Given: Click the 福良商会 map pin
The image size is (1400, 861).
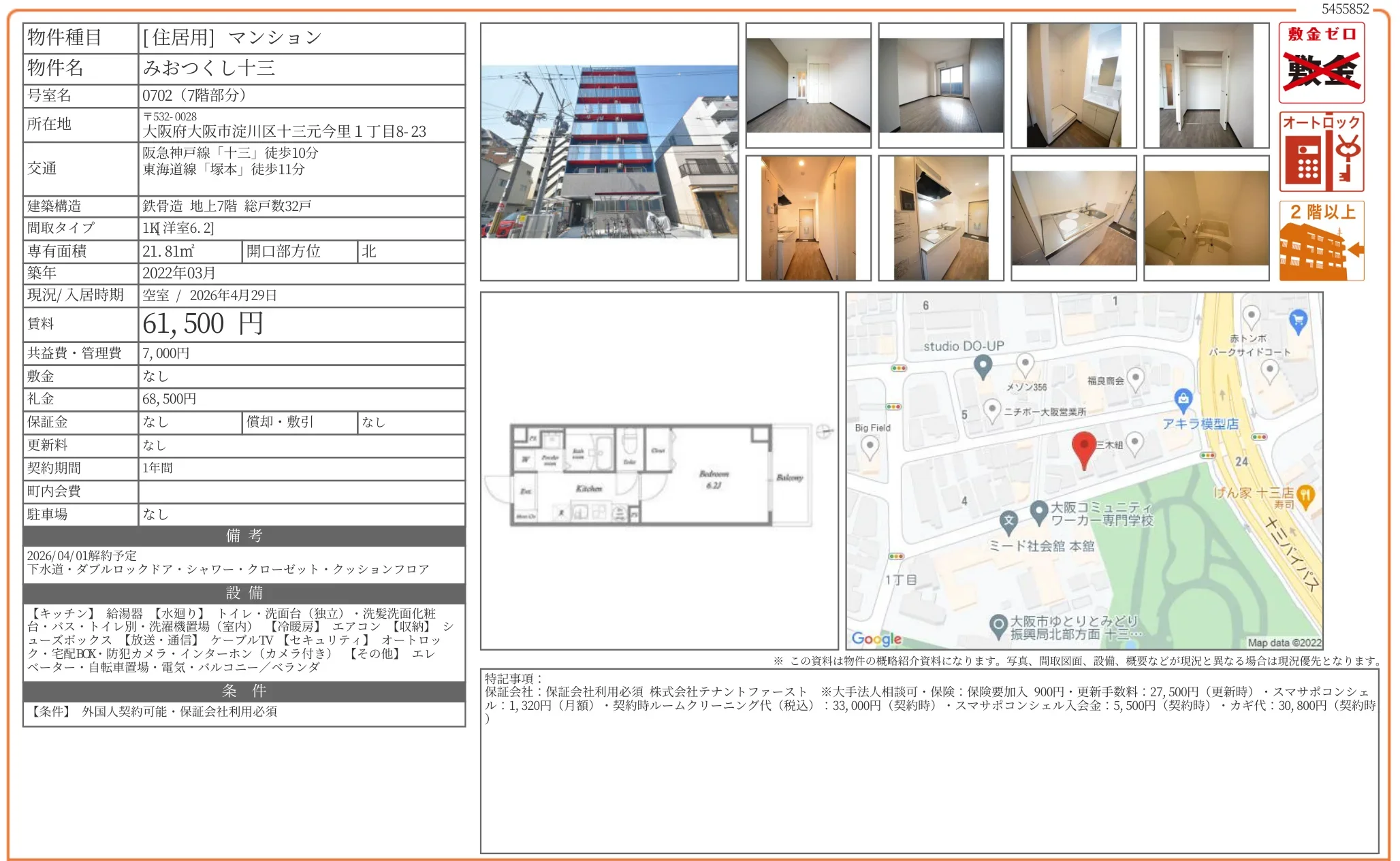Looking at the screenshot, I should coord(1136,377).
